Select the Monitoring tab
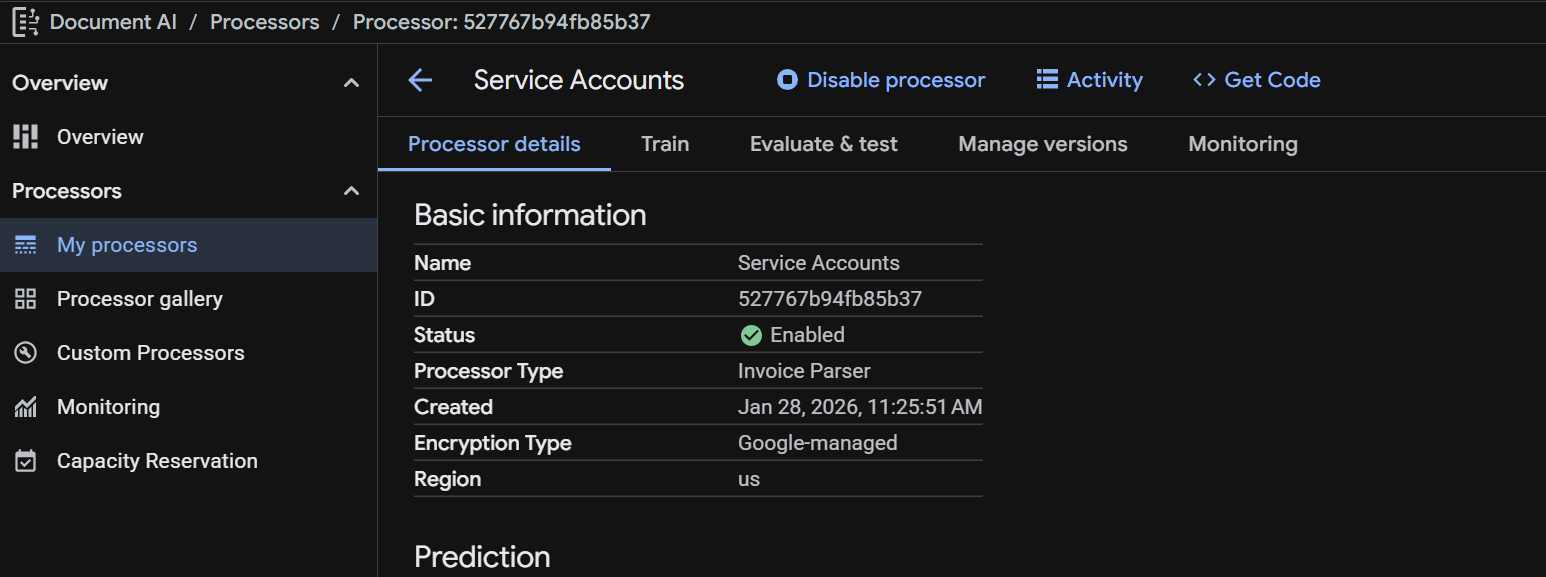1546x577 pixels. click(1242, 144)
